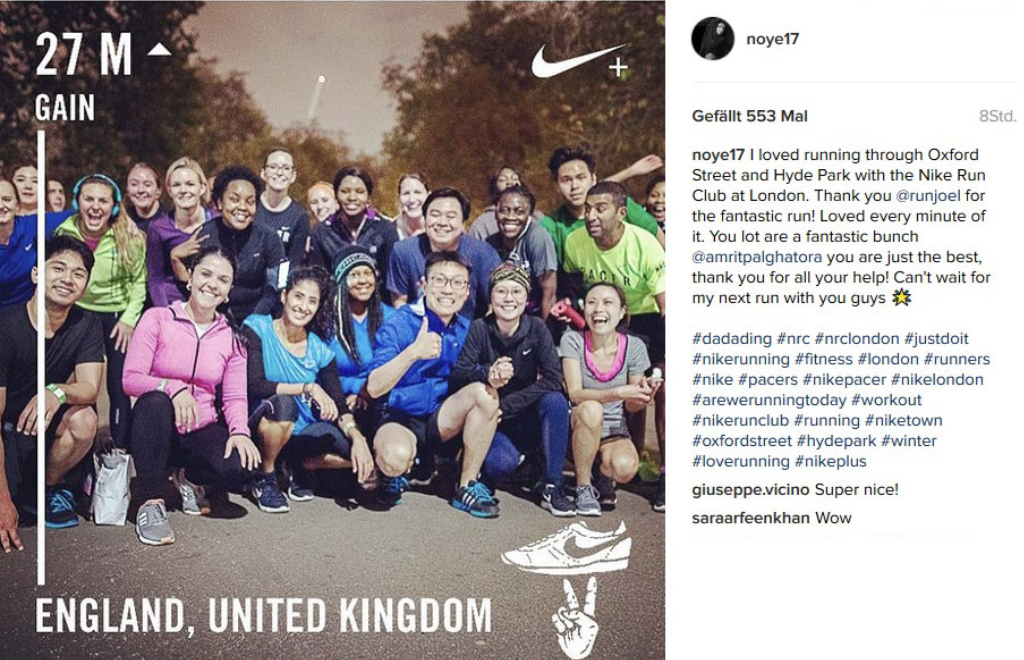Click the Gefällt 553 Mal likes count
This screenshot has width=1024, height=660.
point(750,116)
